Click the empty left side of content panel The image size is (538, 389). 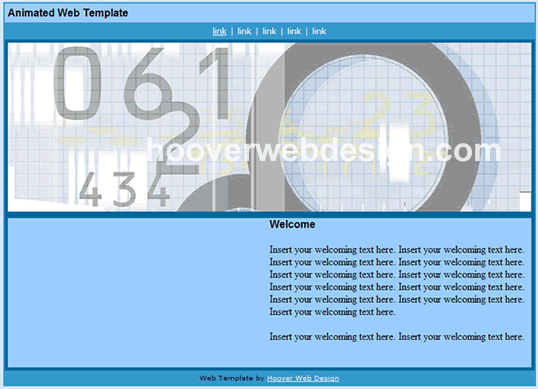coord(137,292)
